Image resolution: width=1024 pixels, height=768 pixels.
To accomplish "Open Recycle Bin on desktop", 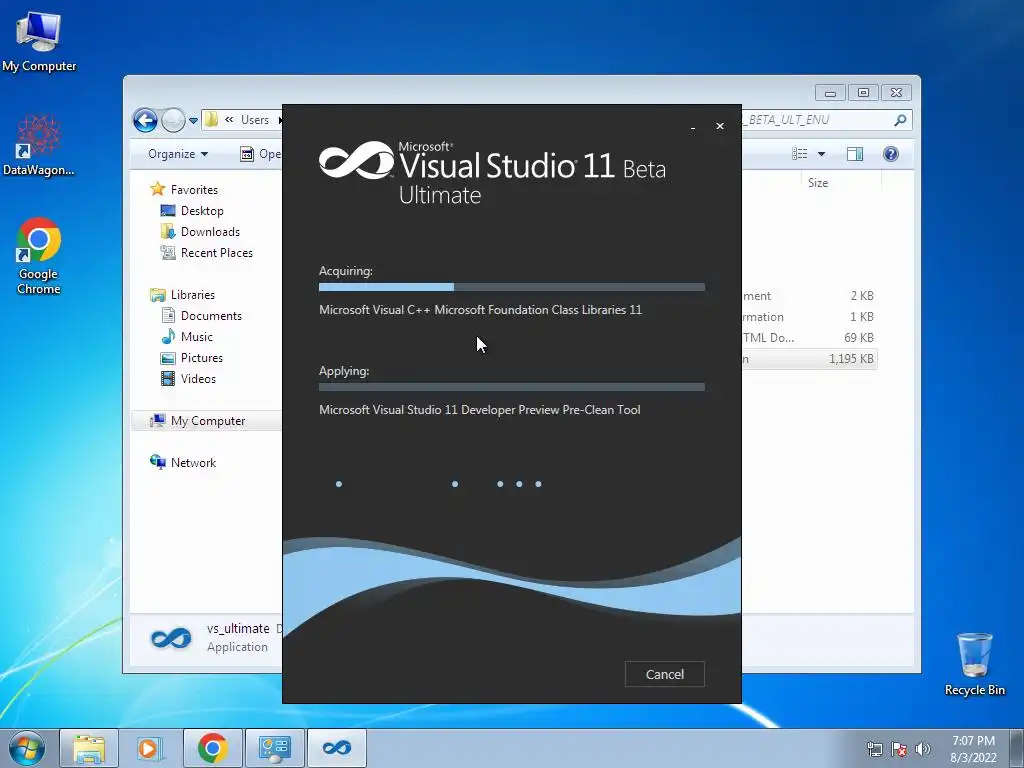I will pos(974,664).
